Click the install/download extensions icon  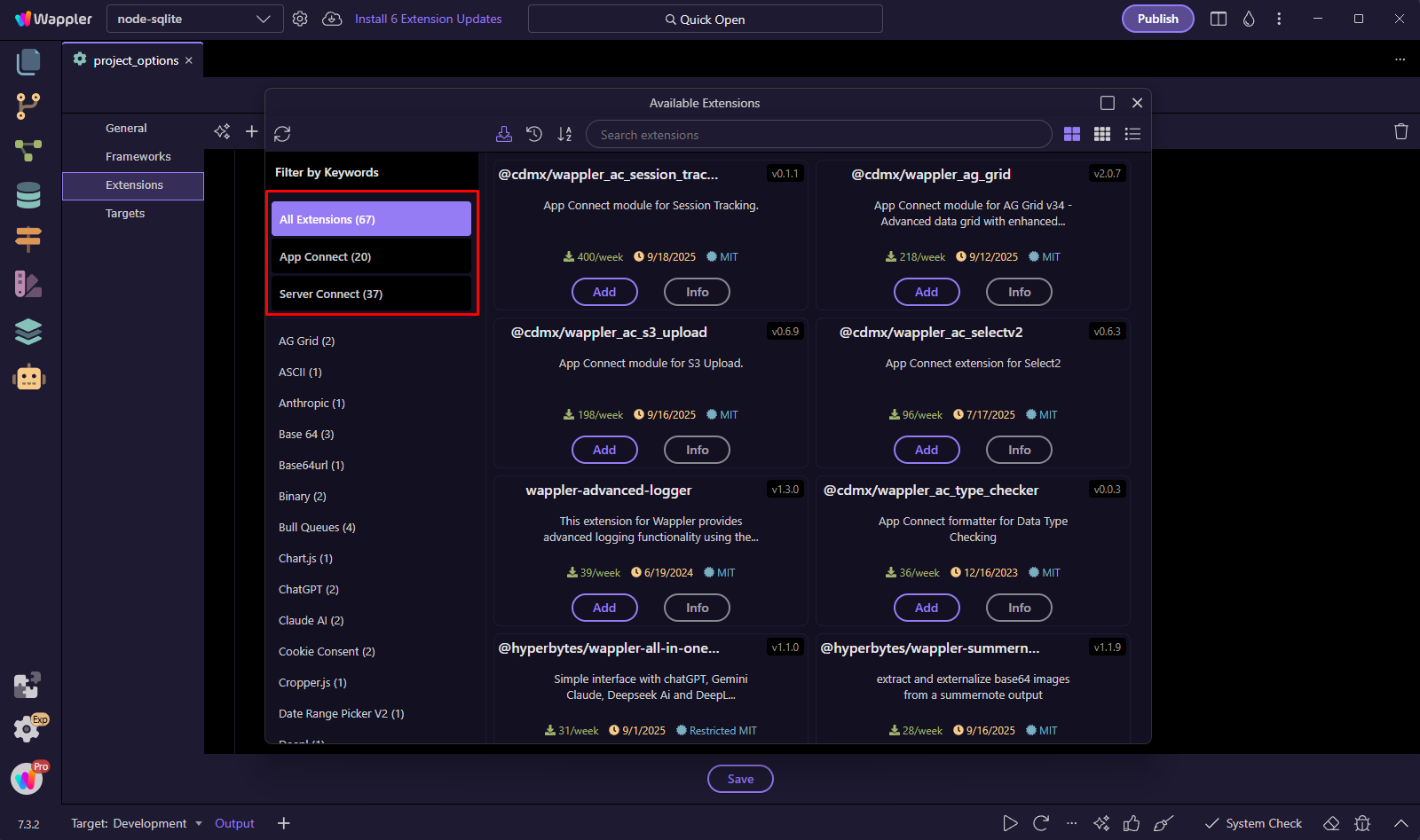tap(504, 134)
